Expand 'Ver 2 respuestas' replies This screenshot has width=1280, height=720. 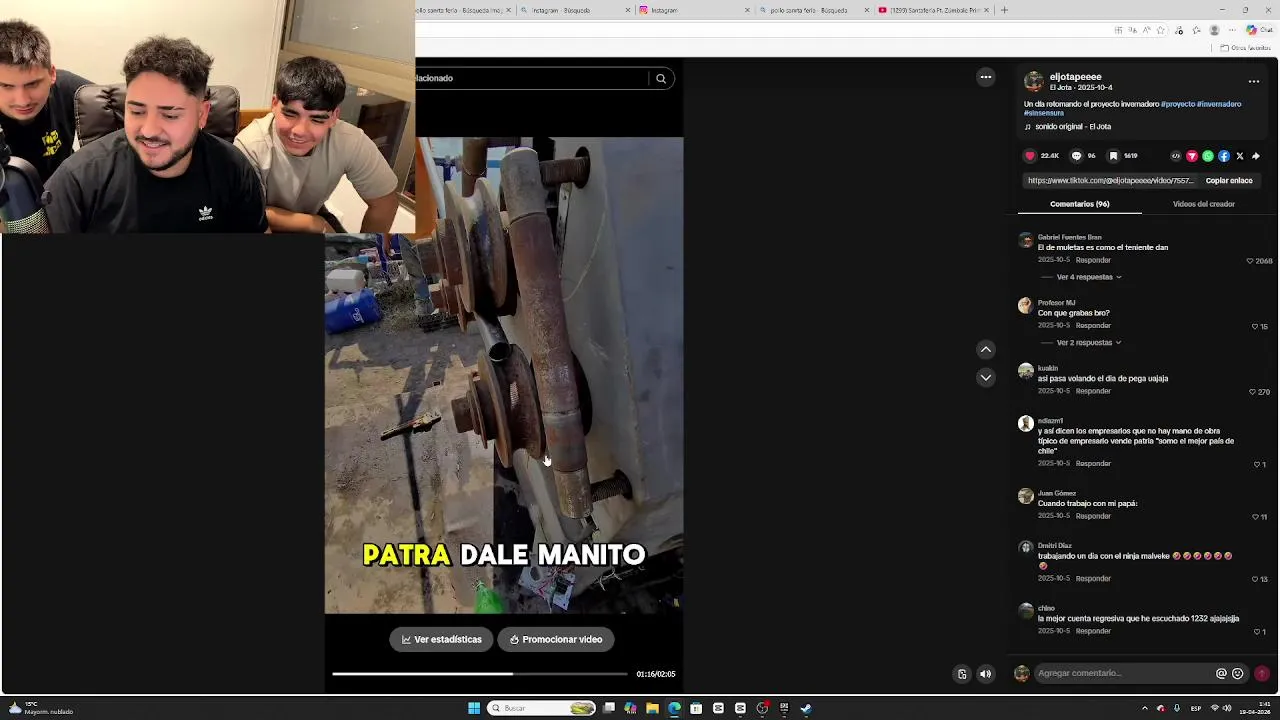click(1088, 343)
